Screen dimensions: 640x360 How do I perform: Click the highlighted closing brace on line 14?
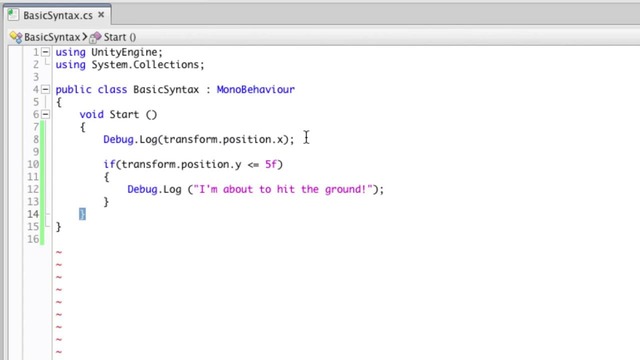click(82, 214)
